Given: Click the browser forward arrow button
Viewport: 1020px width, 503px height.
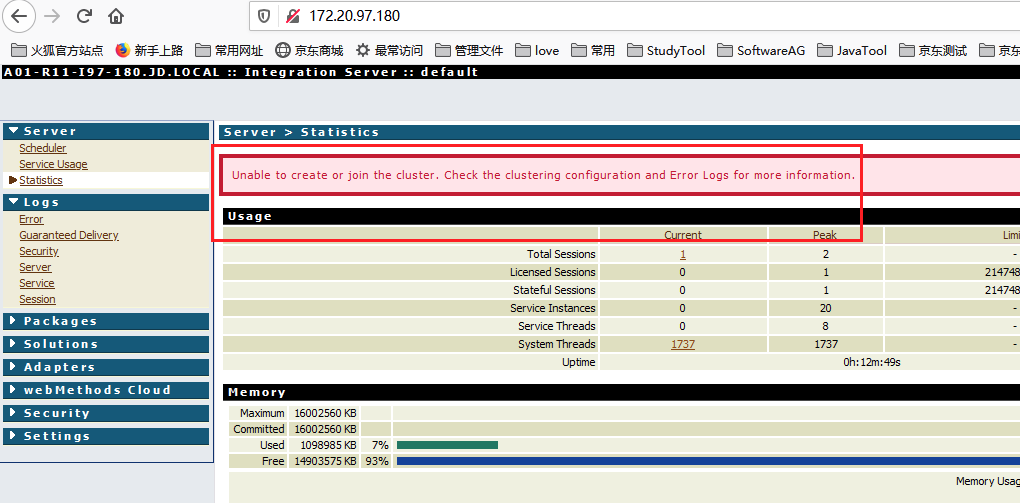Looking at the screenshot, I should (x=52, y=16).
